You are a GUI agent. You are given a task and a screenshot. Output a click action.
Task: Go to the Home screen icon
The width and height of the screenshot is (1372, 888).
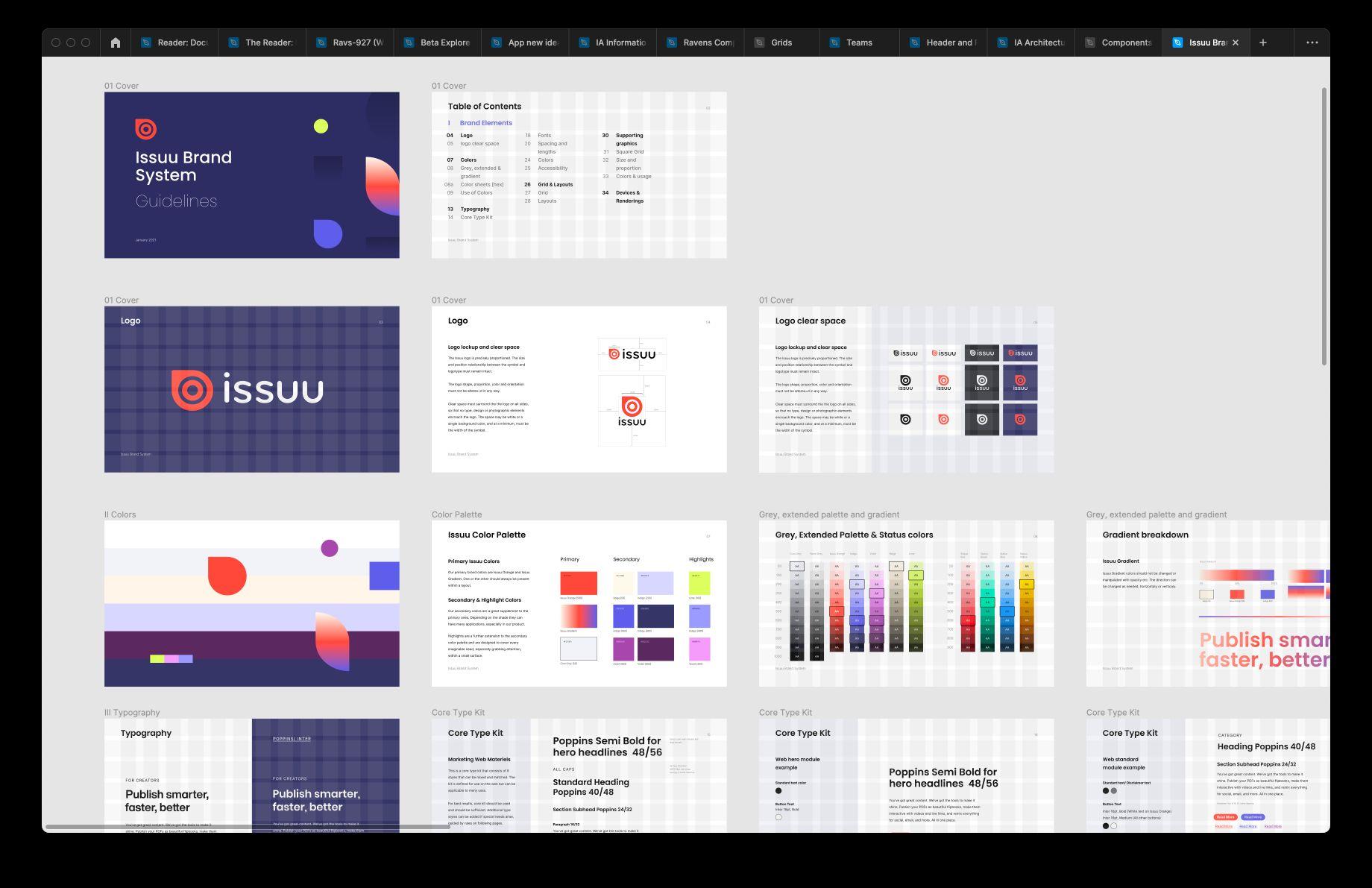point(115,42)
